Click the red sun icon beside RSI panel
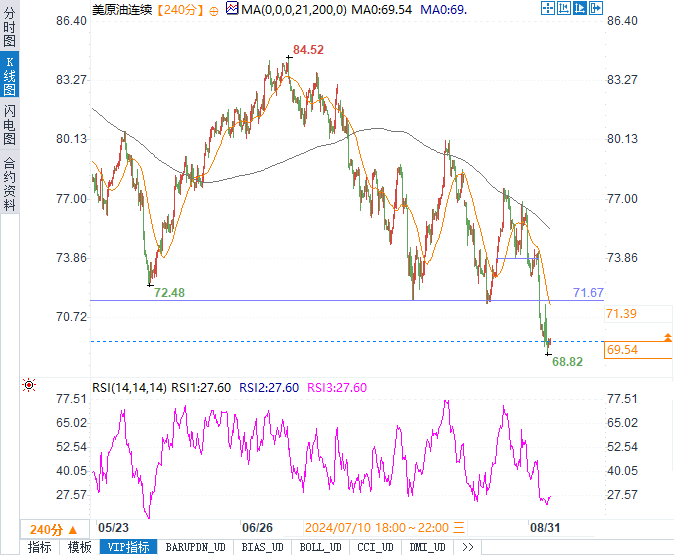The width and height of the screenshot is (674, 555). (29, 385)
